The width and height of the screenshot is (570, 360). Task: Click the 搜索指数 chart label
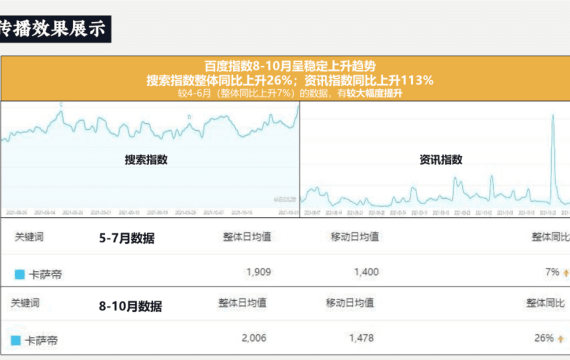click(x=146, y=160)
